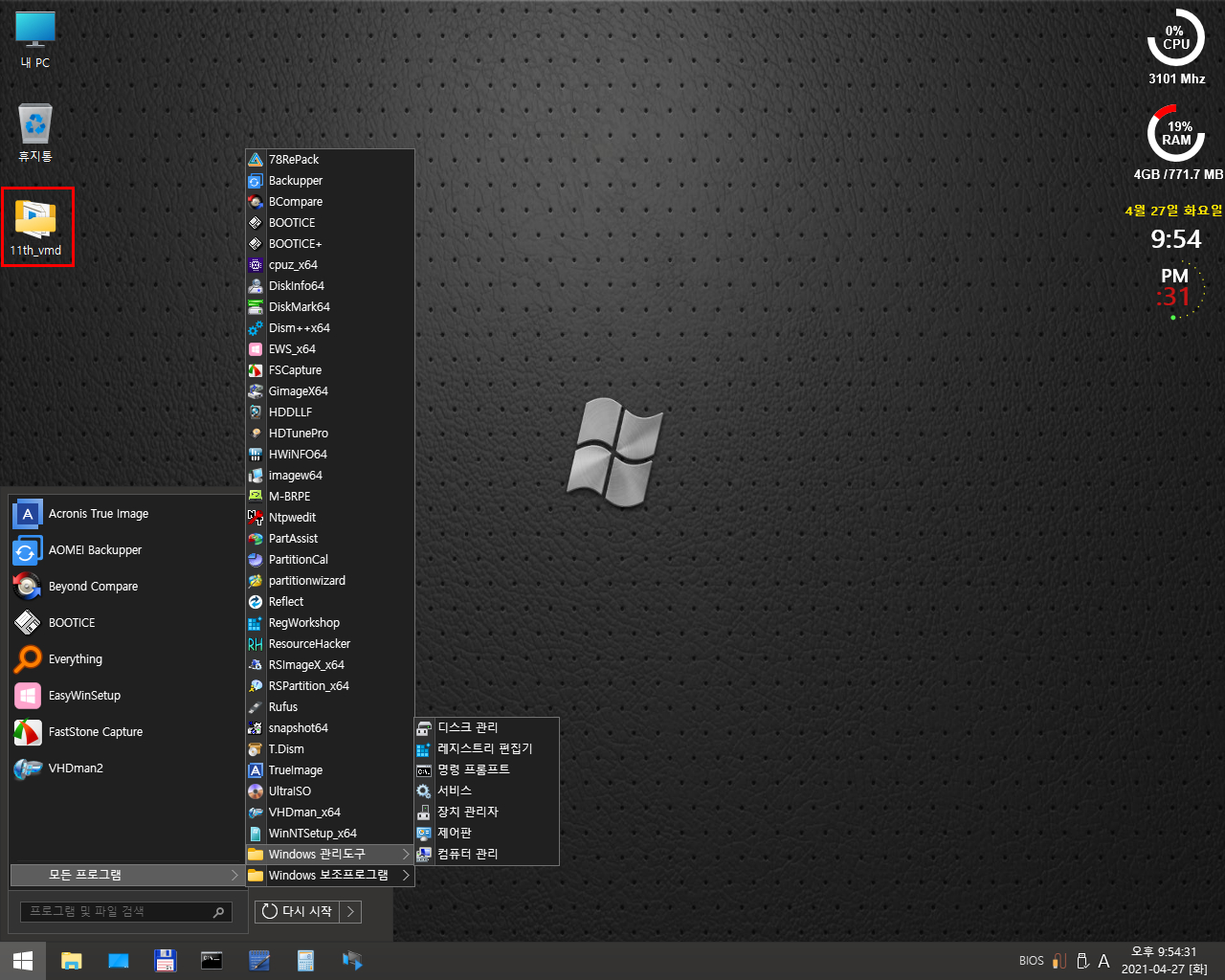Screen dimensions: 1225x980
Task: Launch EWS_x64 from programs list
Action: pos(330,349)
